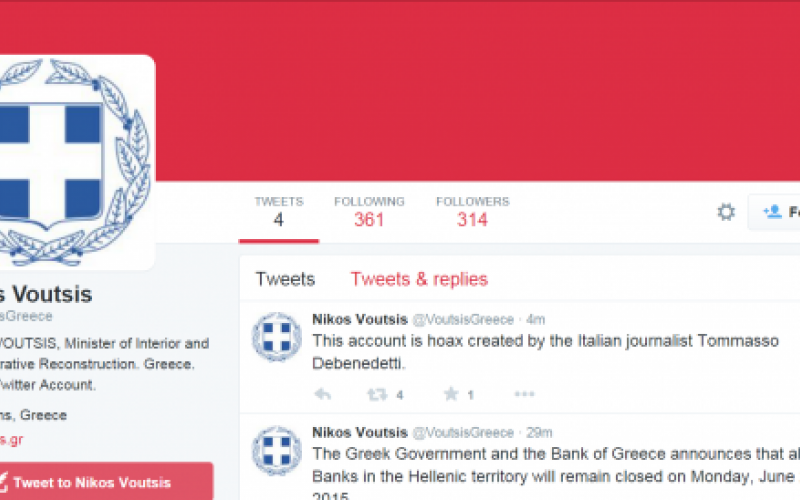Open the 4m timestamp of first tweet
Viewport: 800px width, 500px height.
536,319
